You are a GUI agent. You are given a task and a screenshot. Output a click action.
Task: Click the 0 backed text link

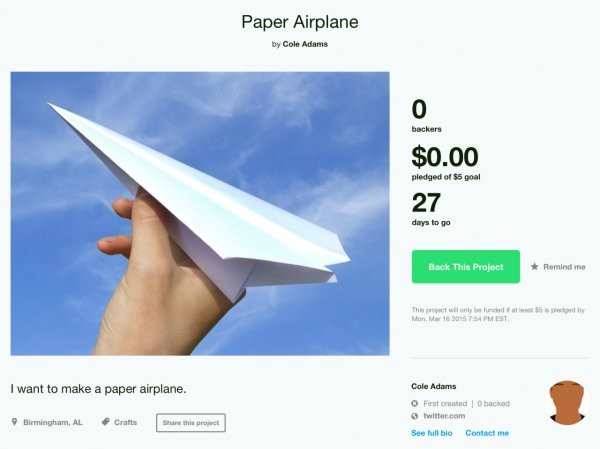(x=494, y=403)
